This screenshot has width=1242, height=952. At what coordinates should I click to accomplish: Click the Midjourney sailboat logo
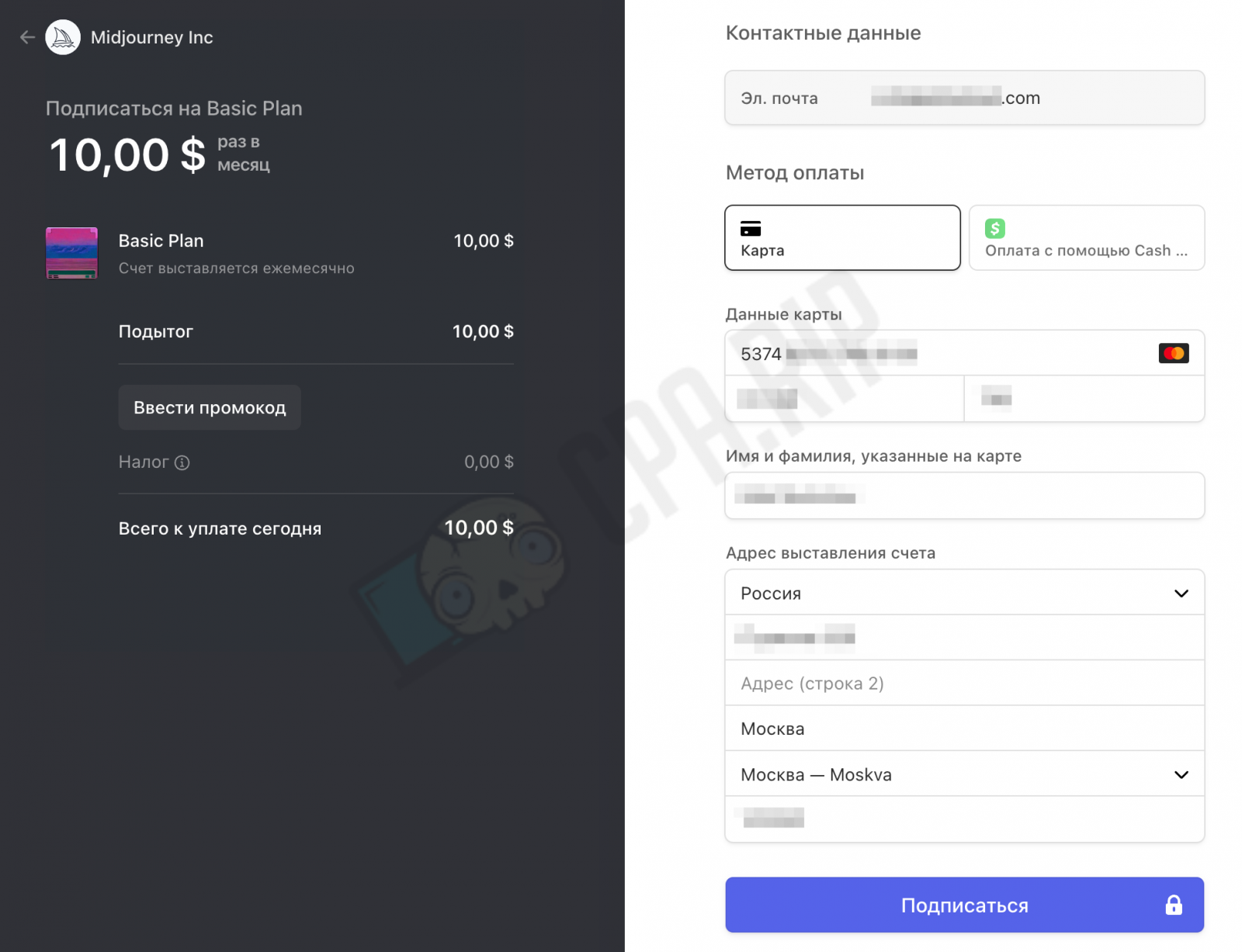coord(63,37)
